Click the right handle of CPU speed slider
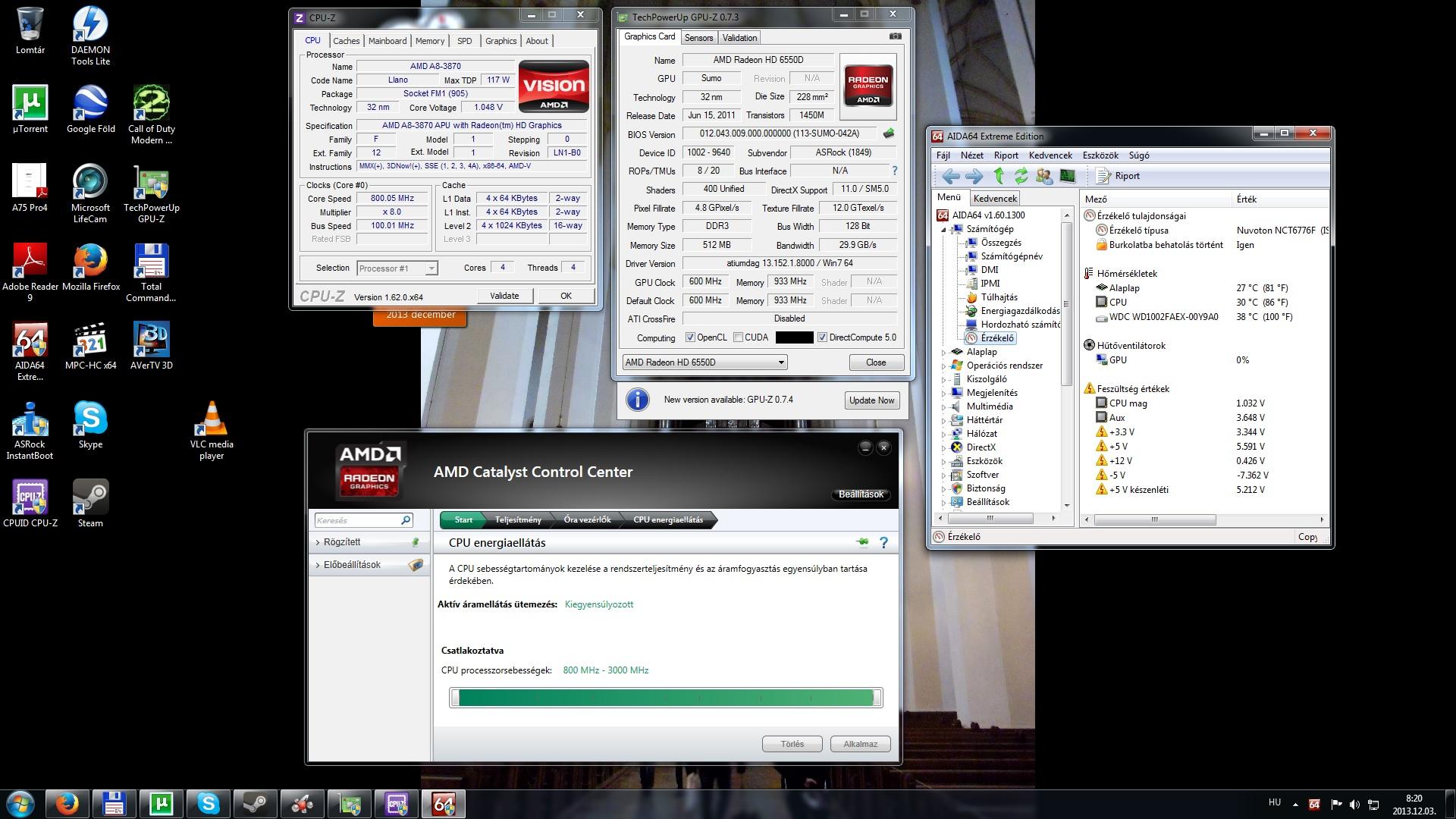 click(877, 698)
